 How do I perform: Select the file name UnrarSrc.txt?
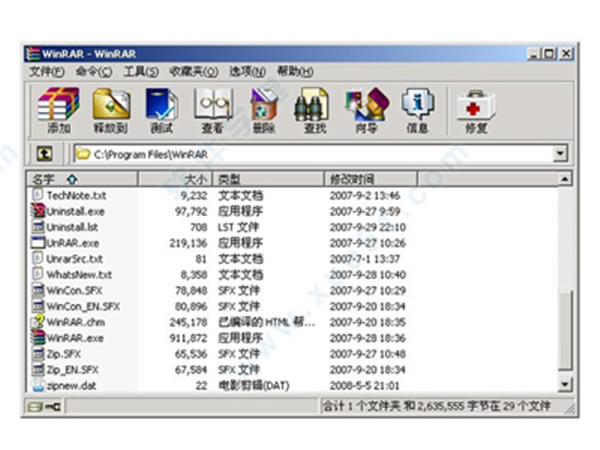pos(75,259)
